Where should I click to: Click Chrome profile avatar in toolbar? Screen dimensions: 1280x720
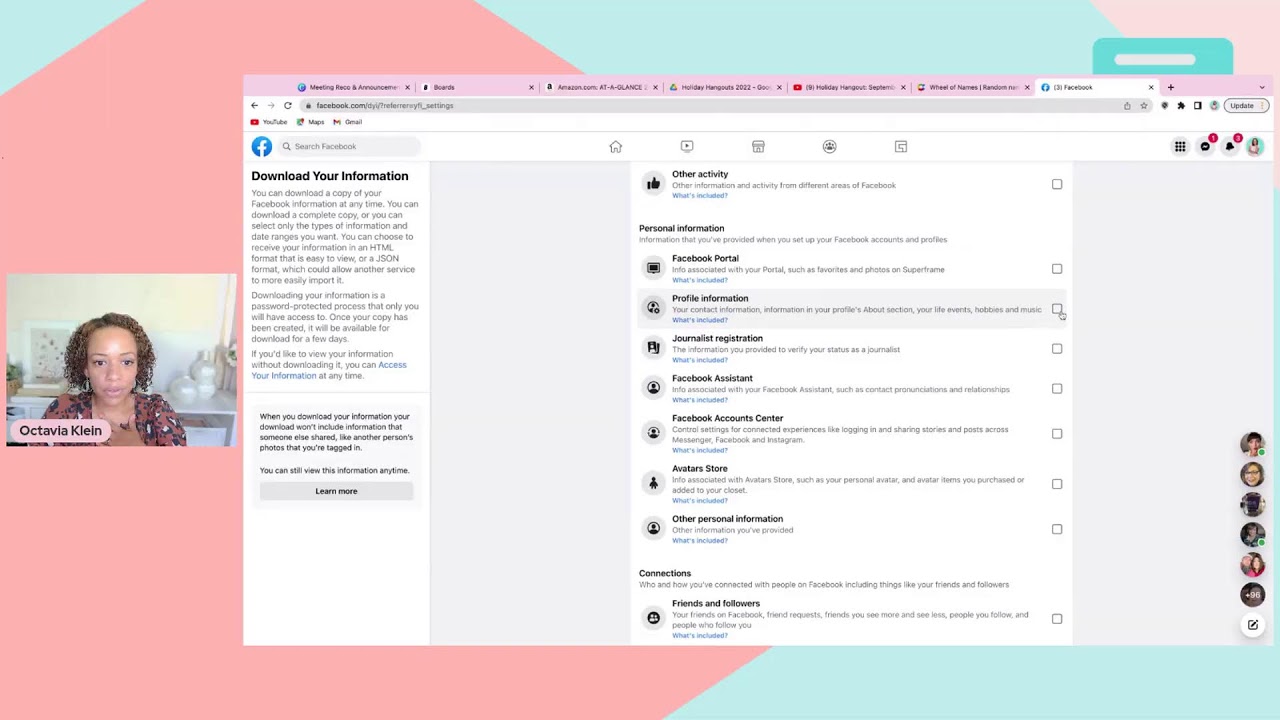point(1214,105)
